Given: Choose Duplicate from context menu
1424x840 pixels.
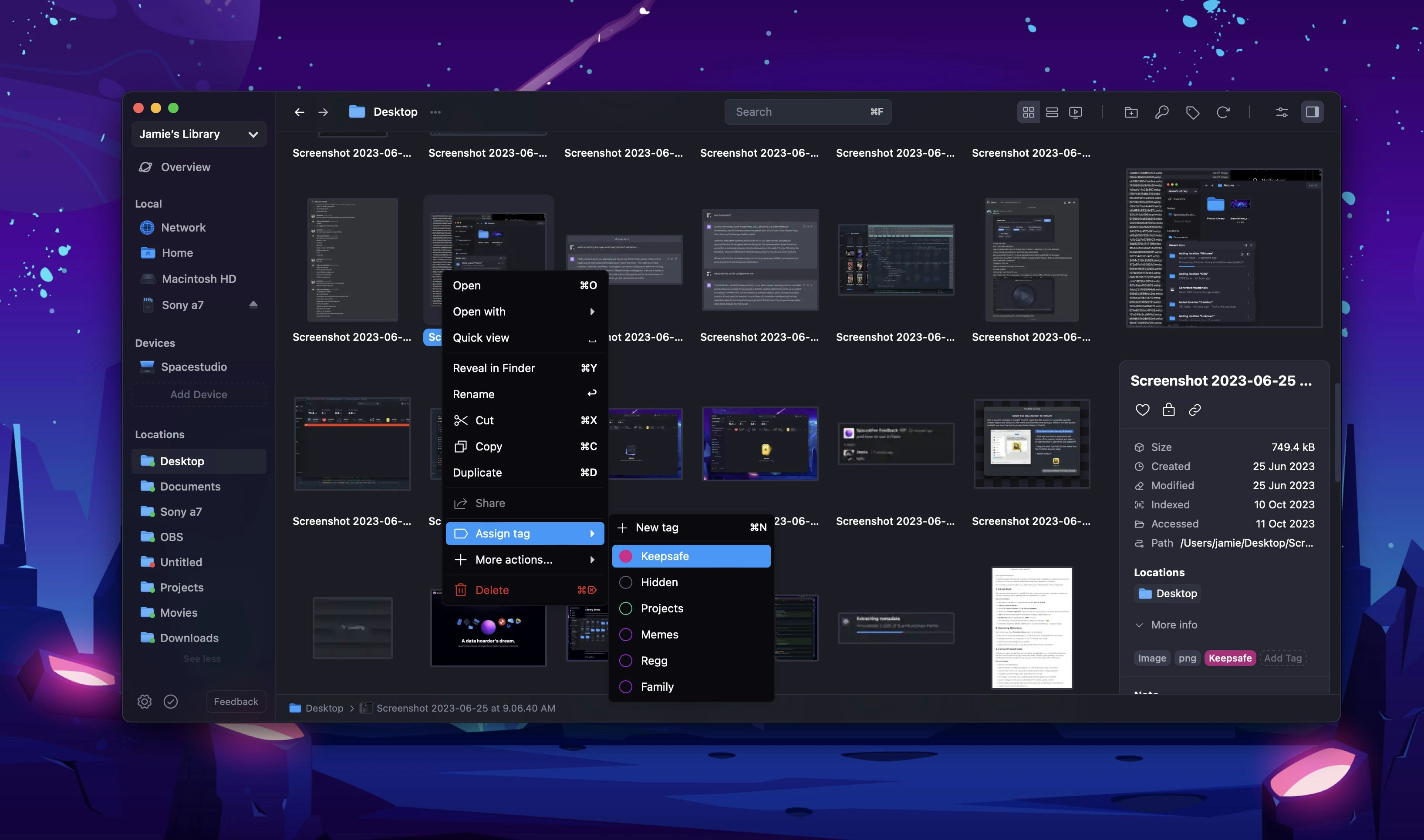Looking at the screenshot, I should point(524,472).
